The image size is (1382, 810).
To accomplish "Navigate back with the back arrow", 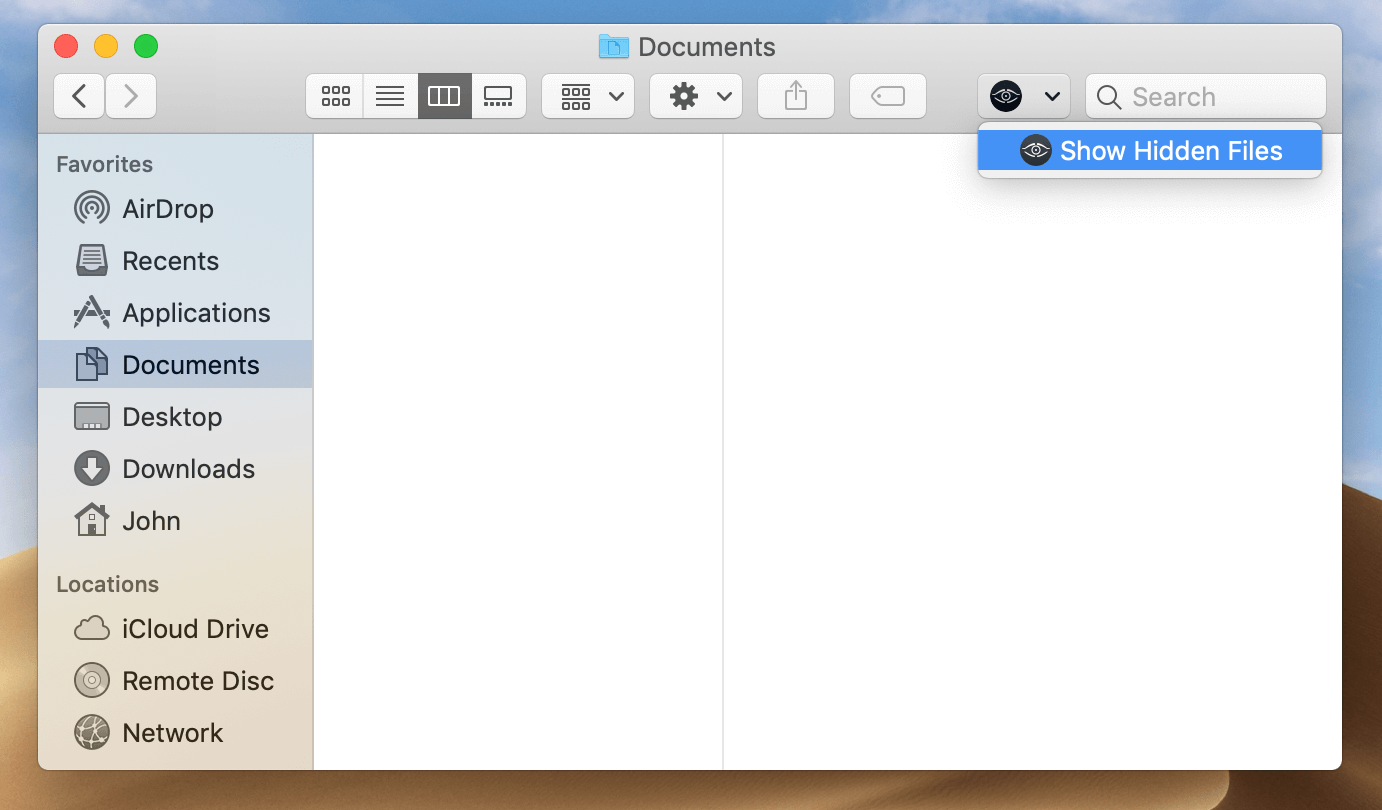I will click(x=78, y=96).
